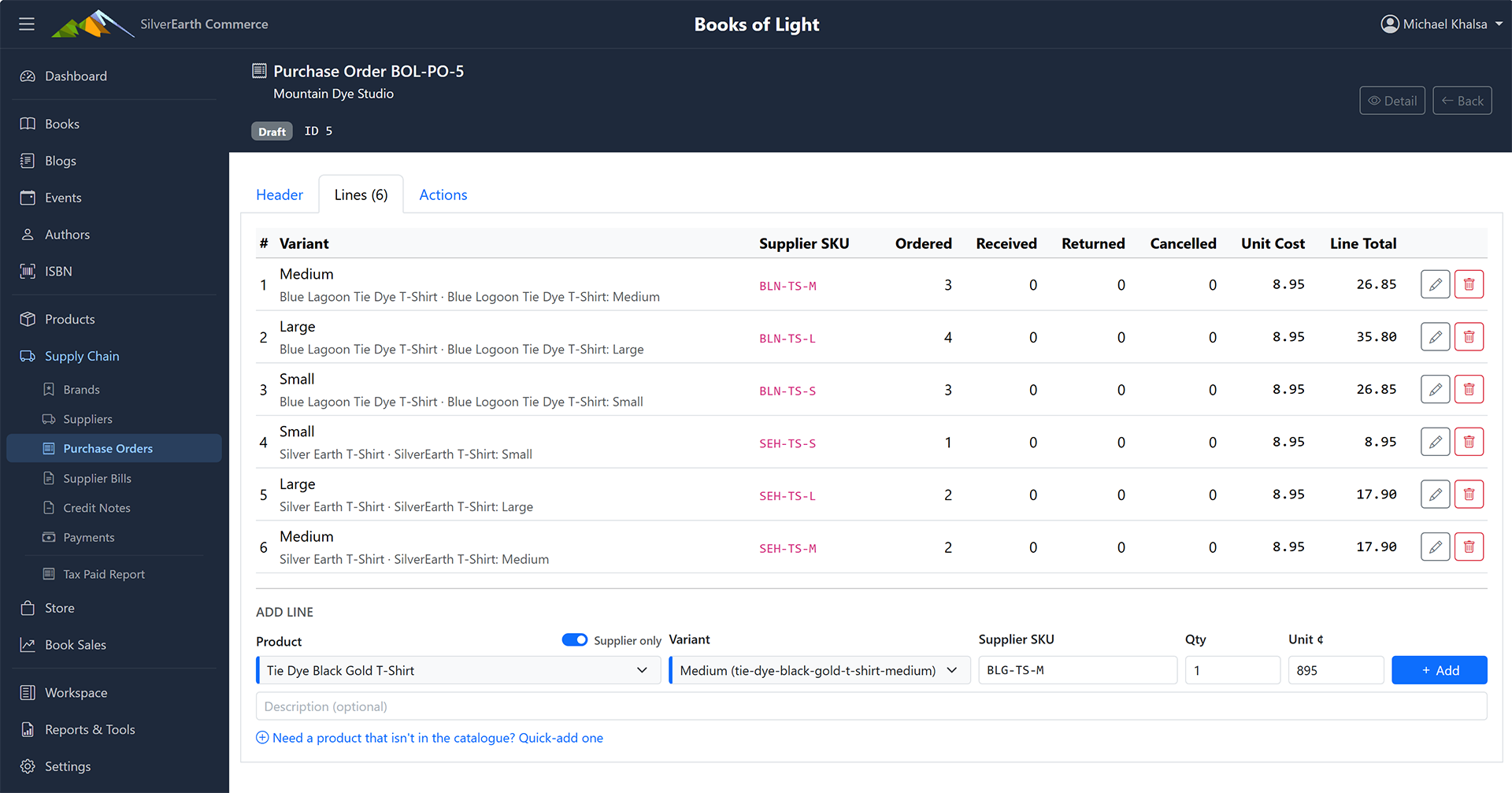Click the Supplier SKU input field
1512x793 pixels.
pos(1077,670)
